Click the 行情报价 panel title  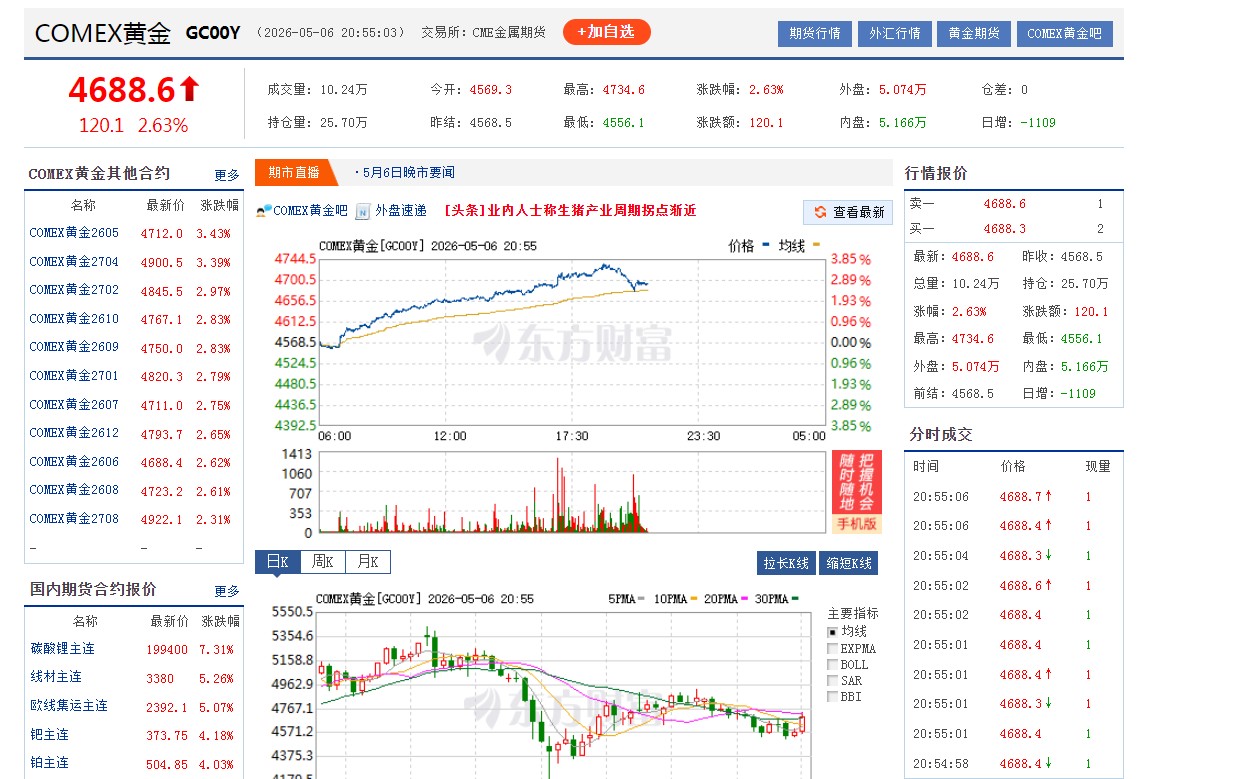point(936,173)
